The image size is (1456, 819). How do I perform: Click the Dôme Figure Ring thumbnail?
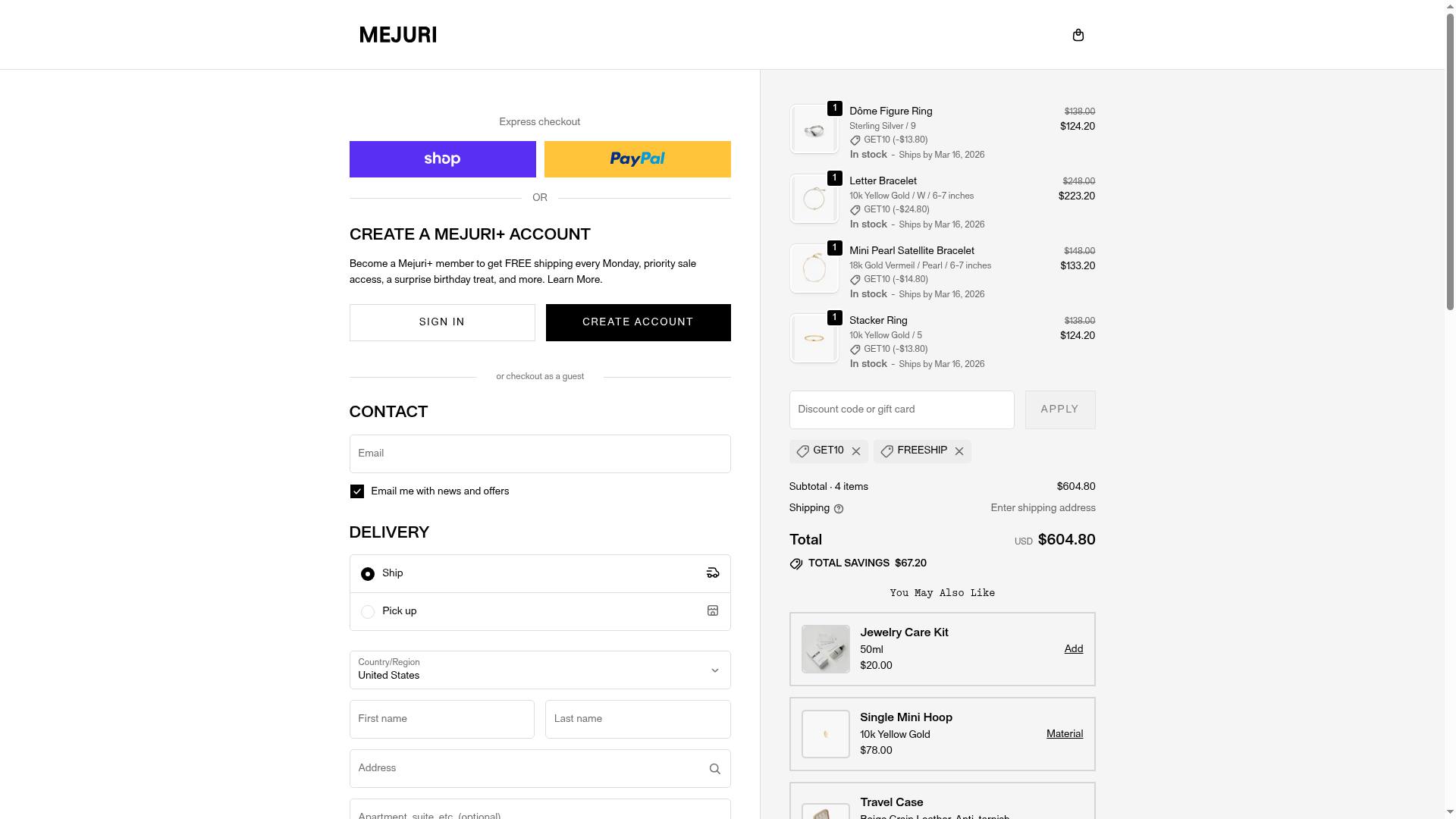point(814,130)
